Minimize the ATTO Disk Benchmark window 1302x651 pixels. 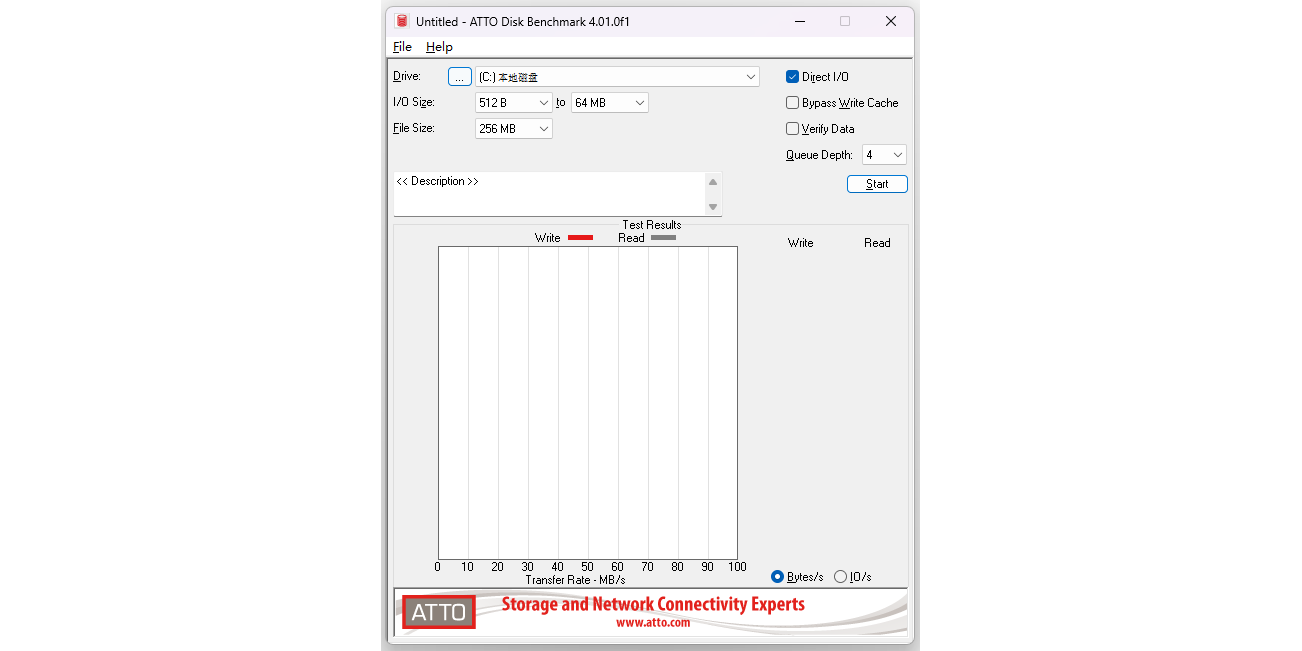799,21
